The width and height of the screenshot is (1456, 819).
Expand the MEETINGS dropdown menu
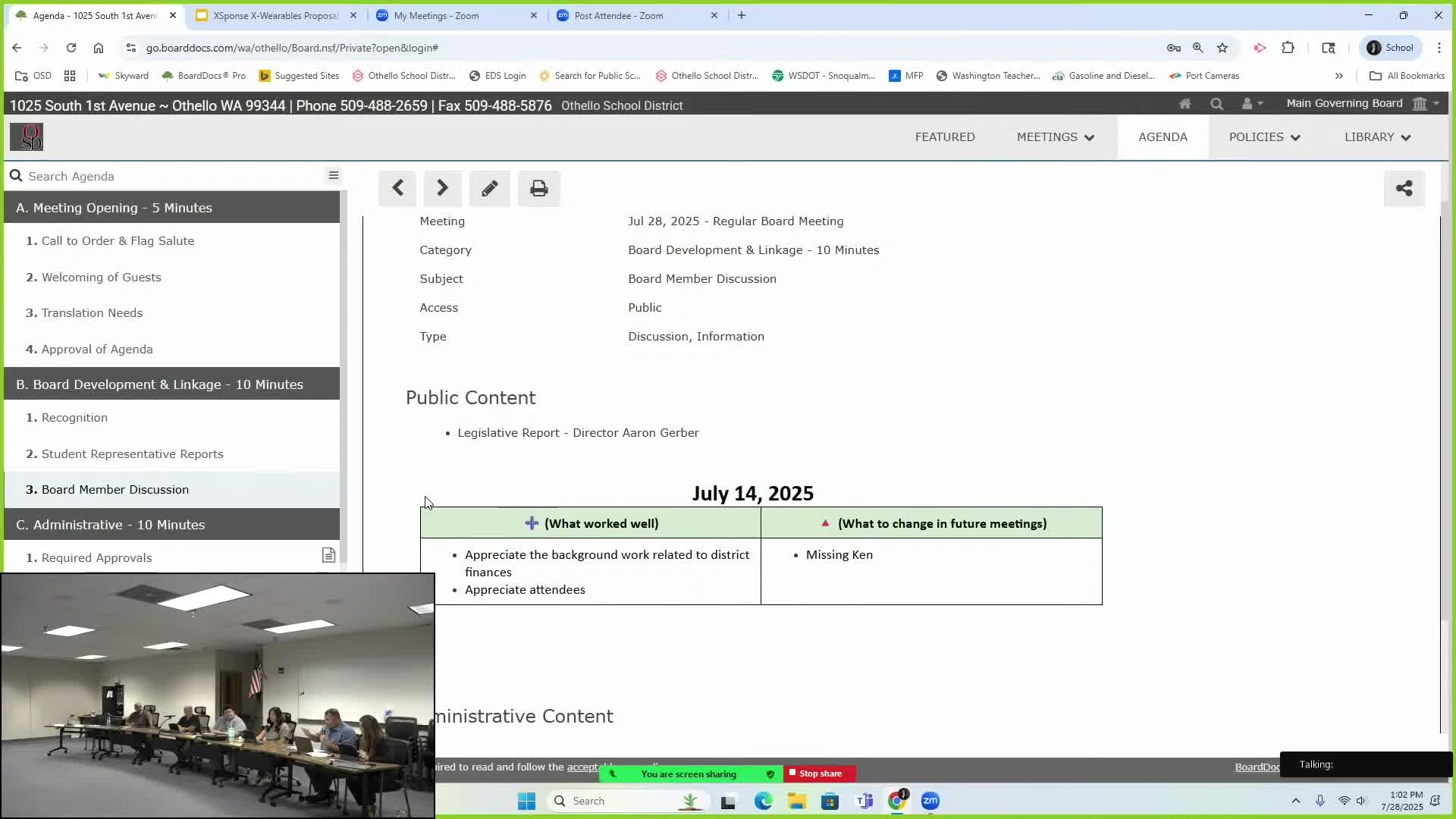1055,137
